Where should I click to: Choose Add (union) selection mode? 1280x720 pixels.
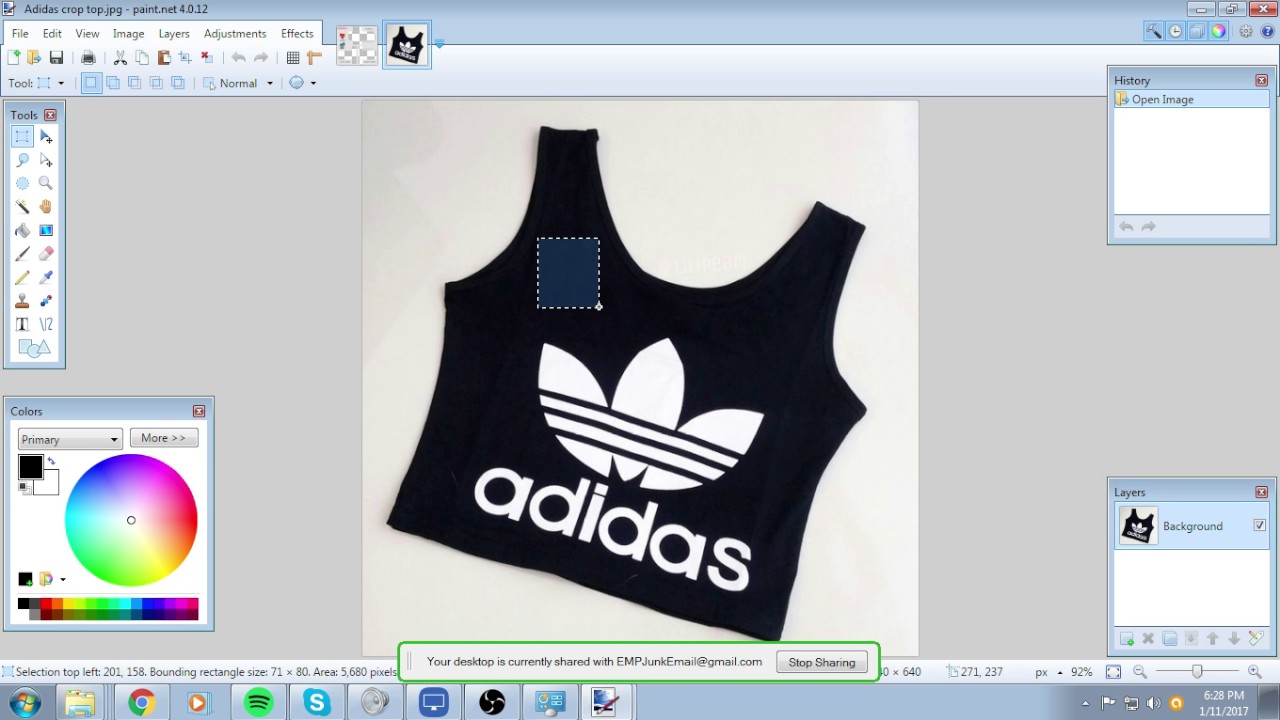click(x=113, y=83)
